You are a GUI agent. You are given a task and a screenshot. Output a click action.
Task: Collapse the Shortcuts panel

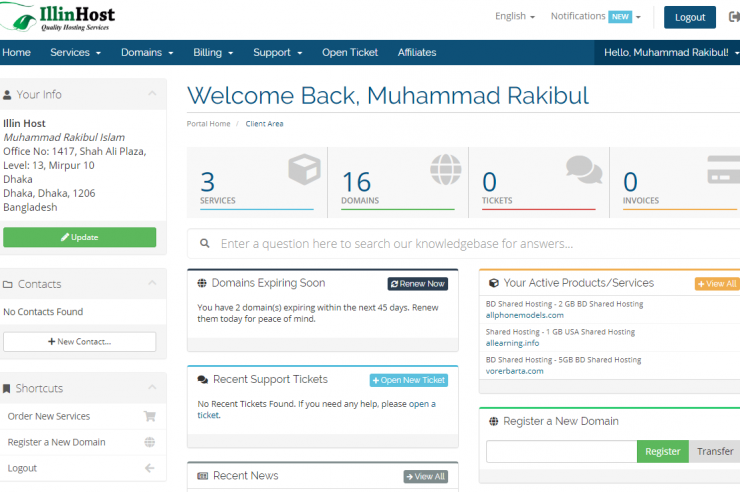152,388
